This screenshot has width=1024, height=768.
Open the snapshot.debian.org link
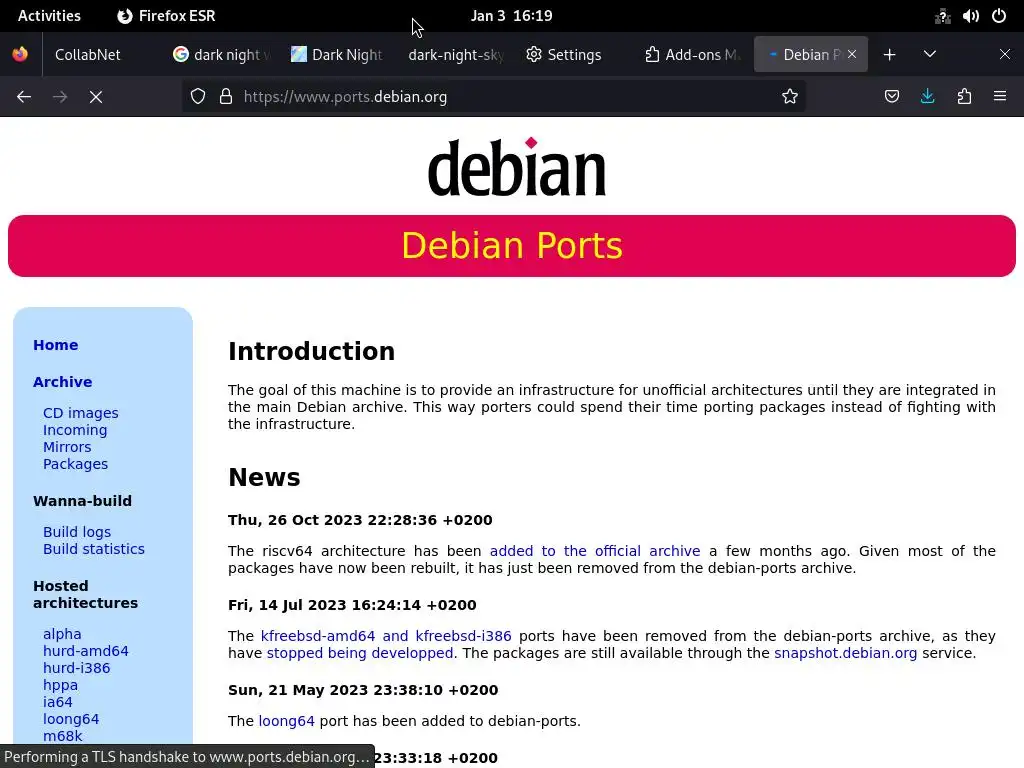pyautogui.click(x=846, y=653)
